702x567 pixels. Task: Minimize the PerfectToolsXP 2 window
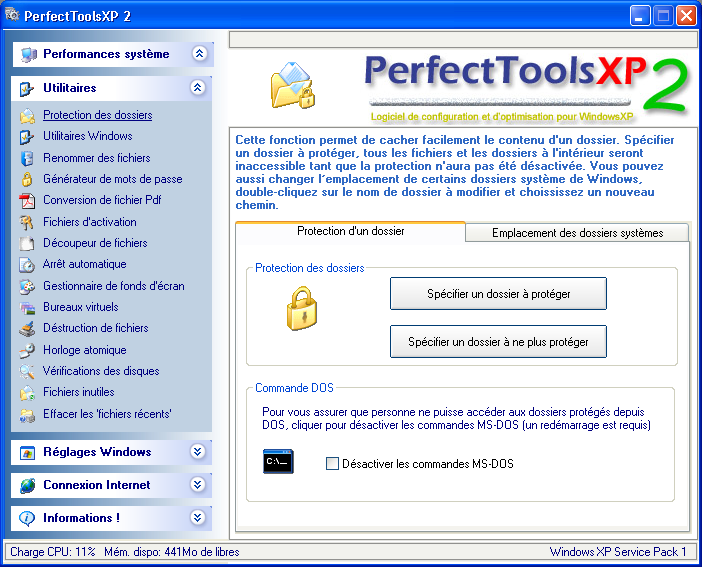coord(640,16)
